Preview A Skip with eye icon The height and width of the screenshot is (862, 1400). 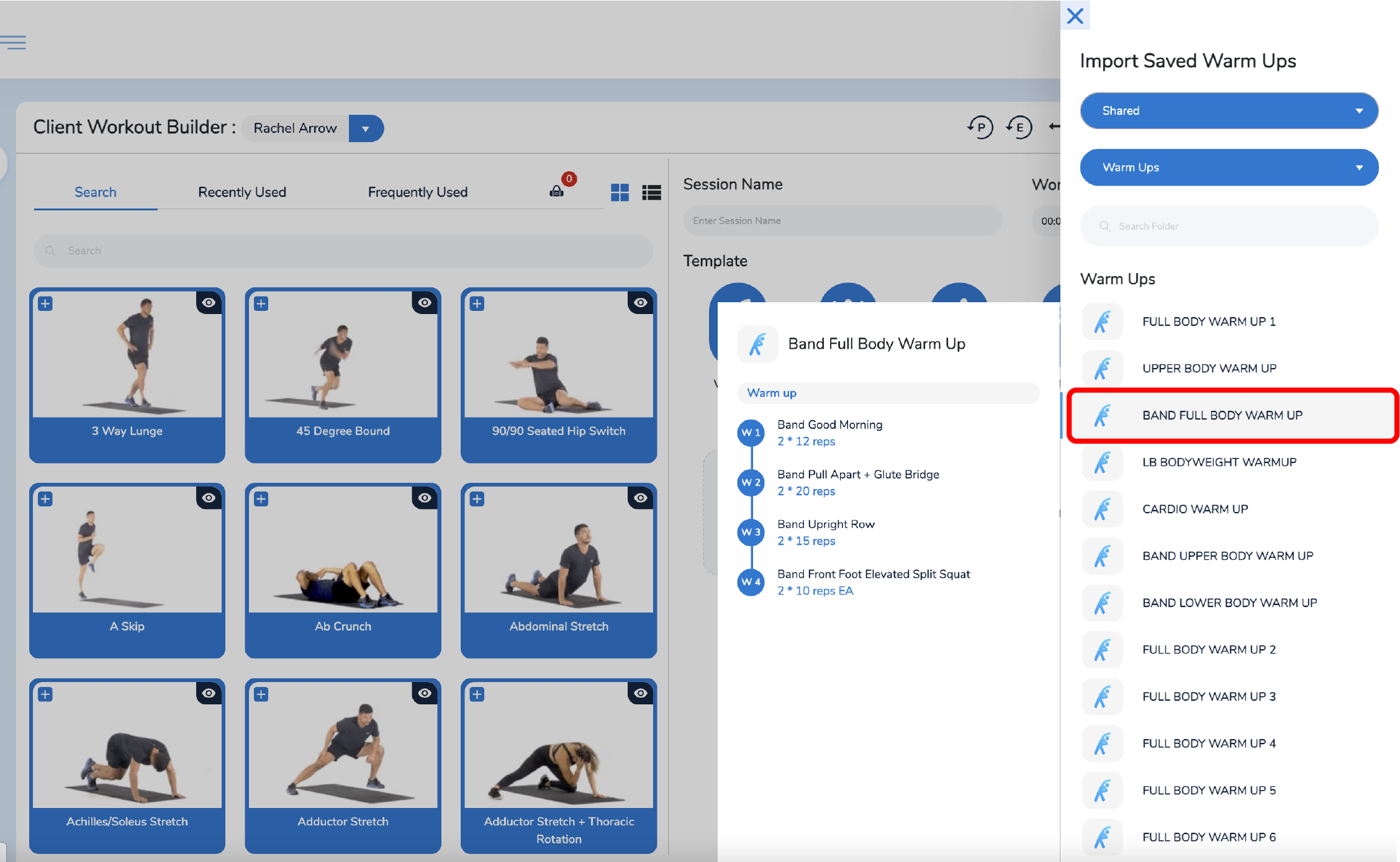209,498
